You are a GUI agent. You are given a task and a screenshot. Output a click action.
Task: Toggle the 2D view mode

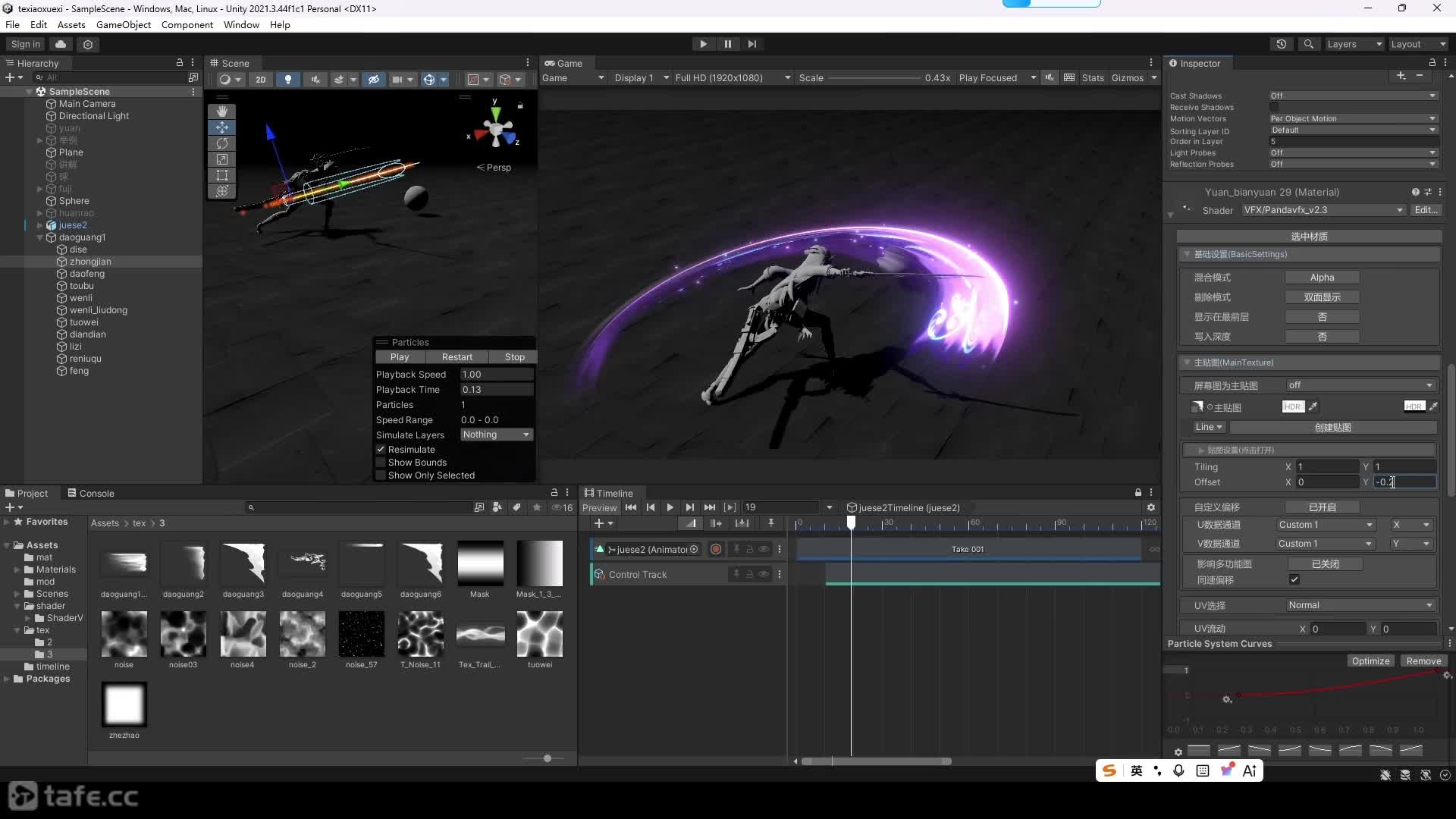click(x=260, y=79)
